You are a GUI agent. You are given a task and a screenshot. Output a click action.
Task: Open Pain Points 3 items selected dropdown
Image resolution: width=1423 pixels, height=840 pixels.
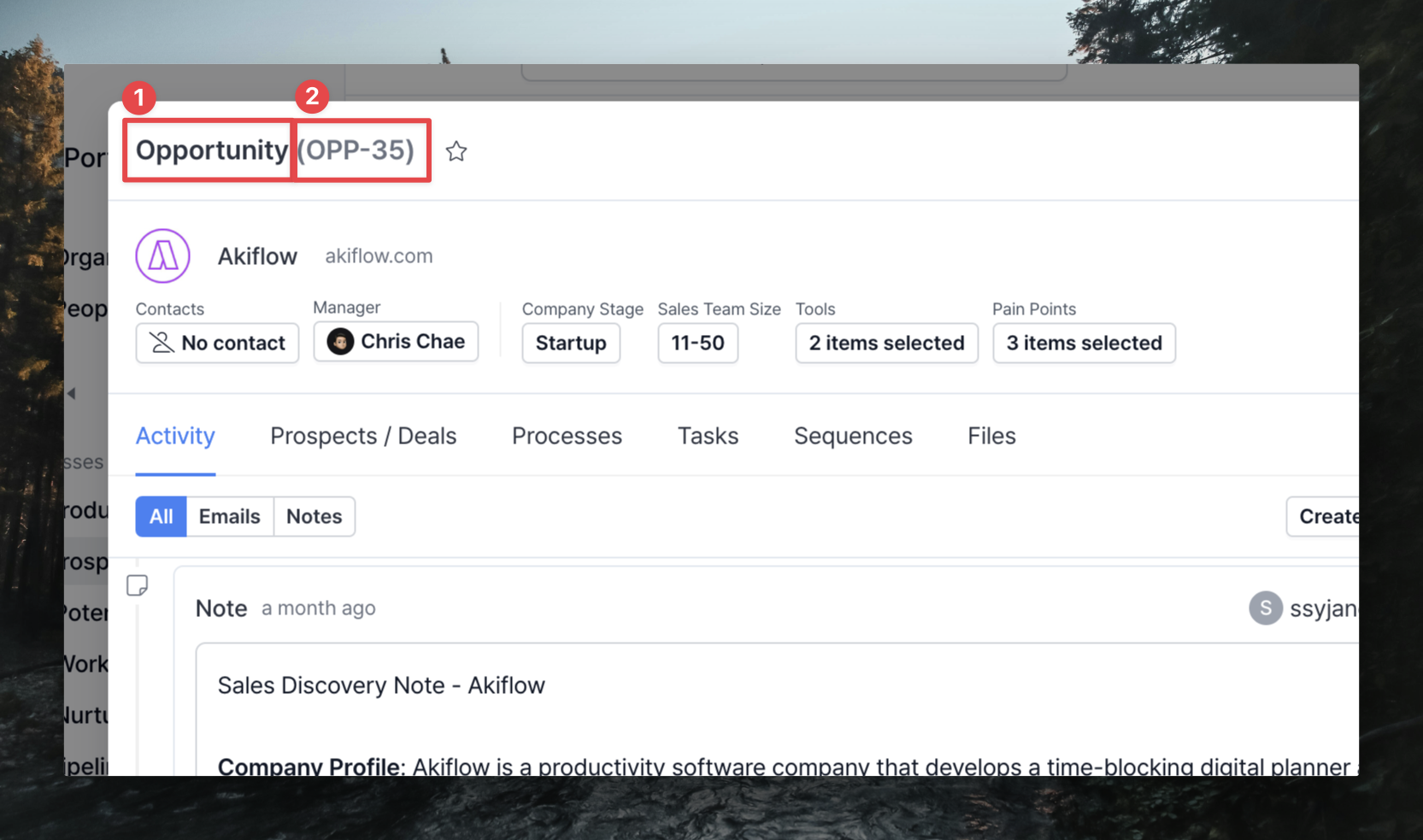(x=1084, y=343)
